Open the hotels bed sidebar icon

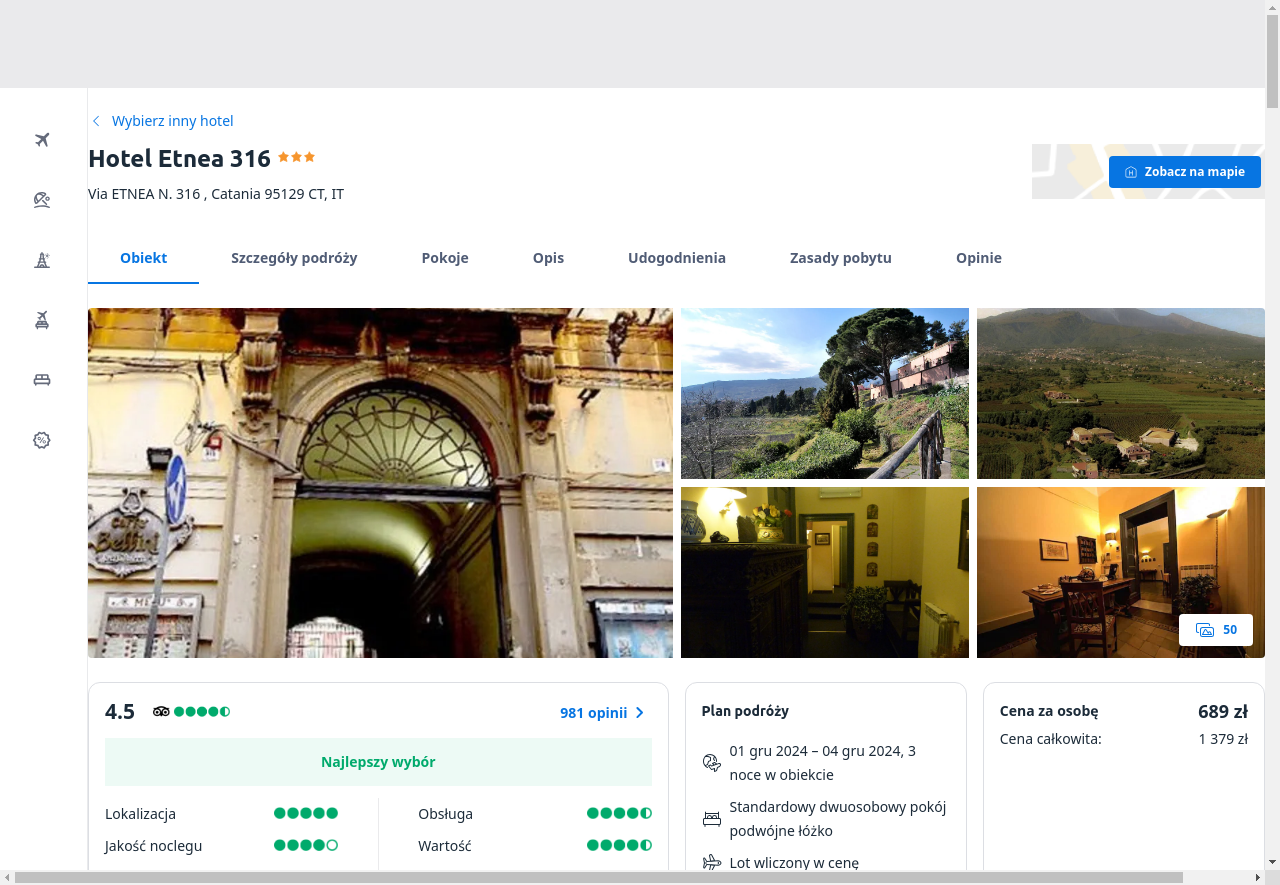click(42, 380)
